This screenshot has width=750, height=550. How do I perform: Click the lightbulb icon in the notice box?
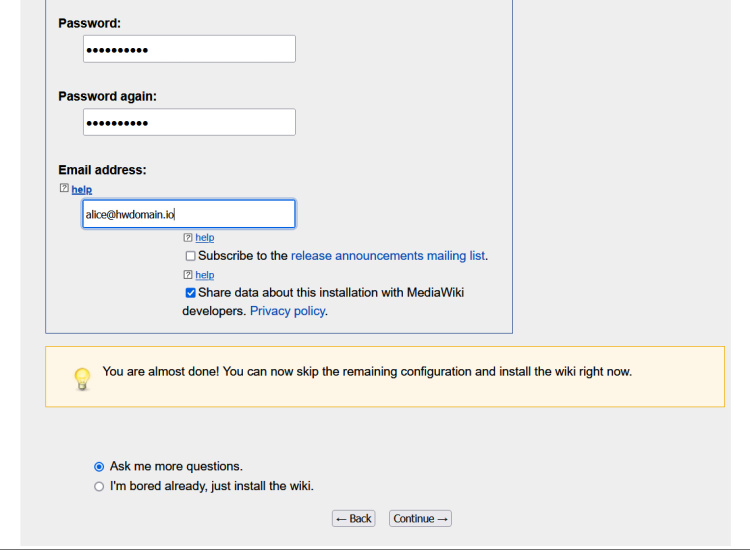82,378
